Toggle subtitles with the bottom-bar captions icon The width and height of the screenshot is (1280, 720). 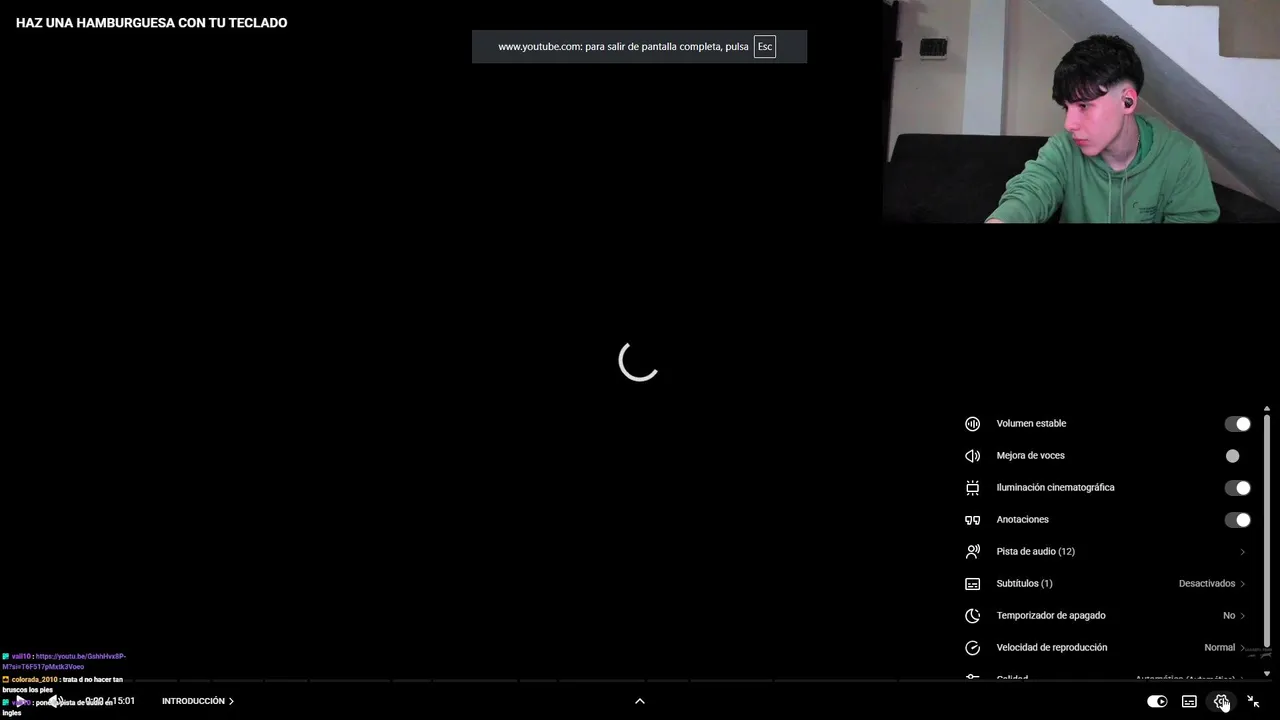(x=1189, y=701)
